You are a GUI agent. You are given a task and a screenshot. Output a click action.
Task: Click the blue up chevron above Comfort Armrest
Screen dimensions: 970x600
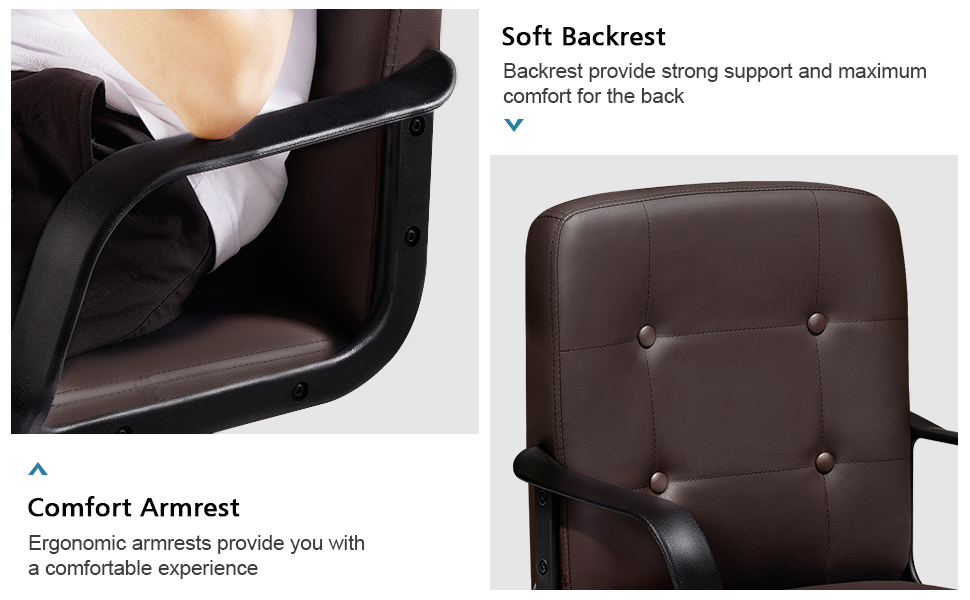coord(38,469)
